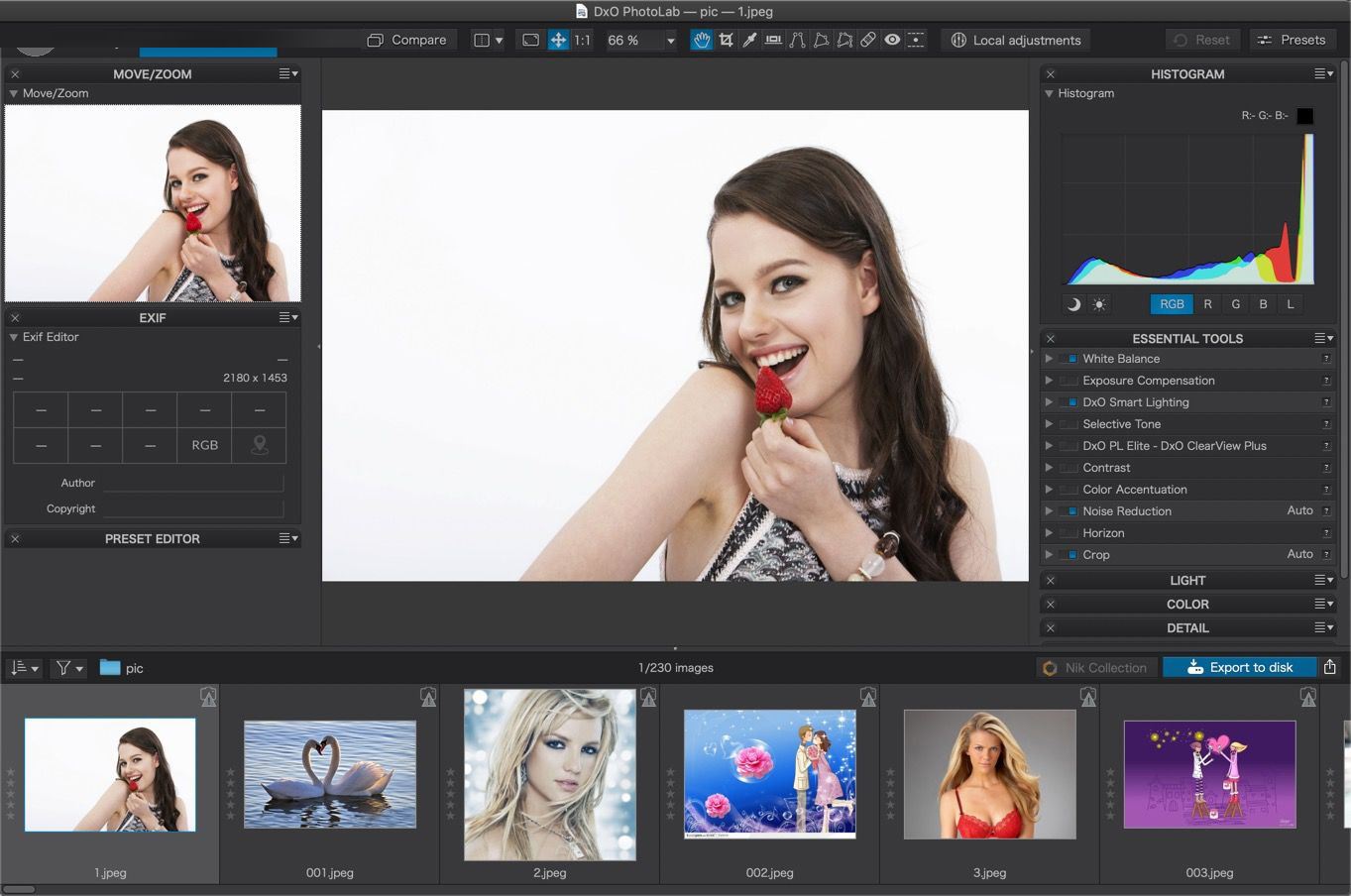Viewport: 1351px width, 896px height.
Task: Disable the Noise Reduction switch
Action: coord(1069,511)
